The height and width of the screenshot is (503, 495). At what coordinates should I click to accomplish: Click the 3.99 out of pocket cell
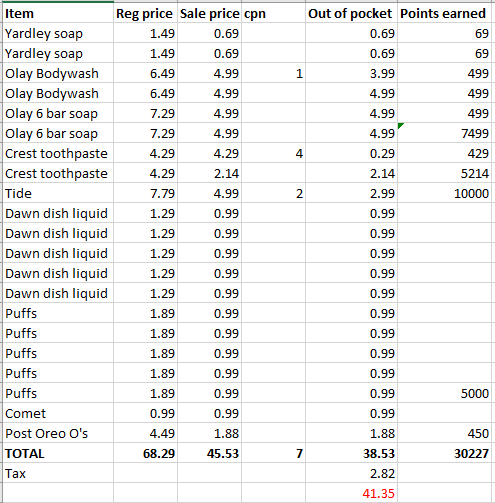(351, 73)
